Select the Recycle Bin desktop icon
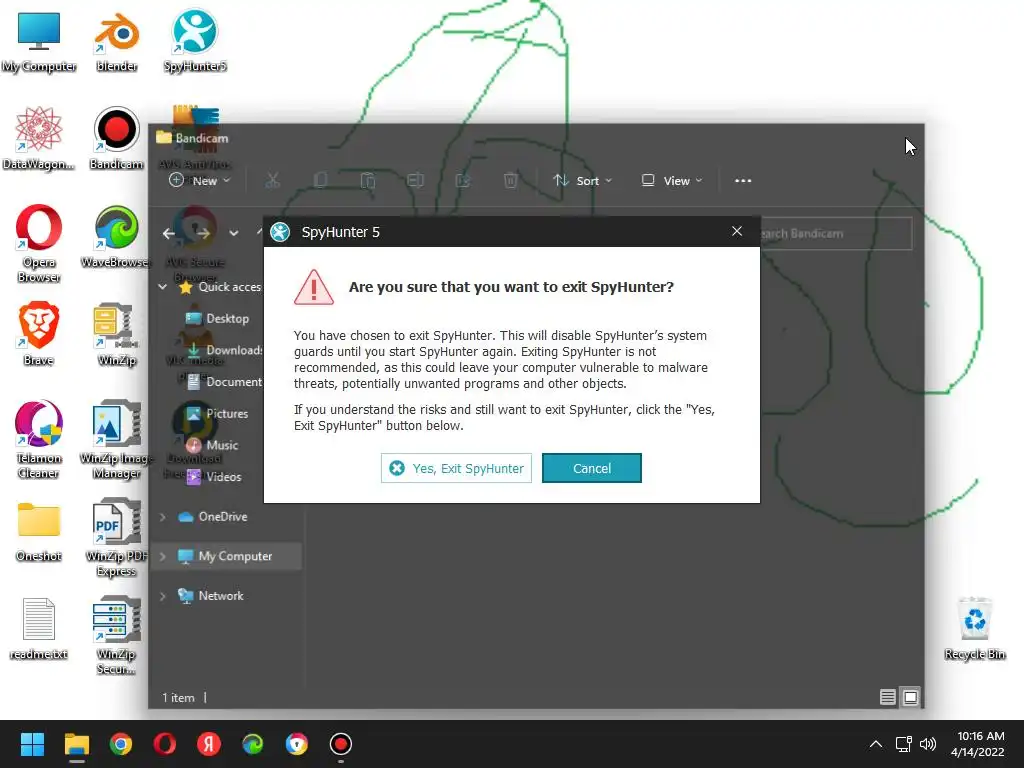The width and height of the screenshot is (1024, 768). coord(975,628)
